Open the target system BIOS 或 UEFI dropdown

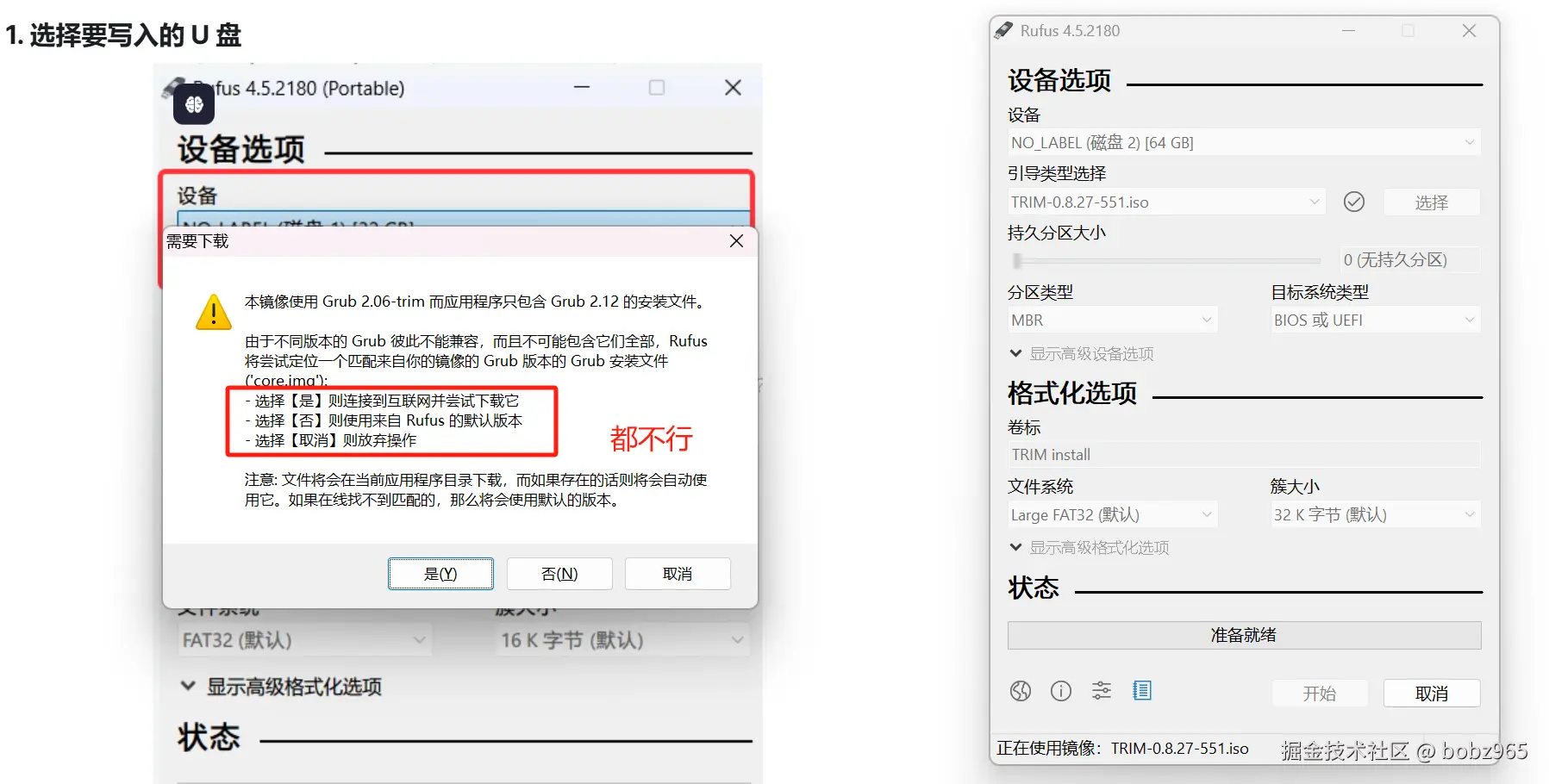[1374, 320]
